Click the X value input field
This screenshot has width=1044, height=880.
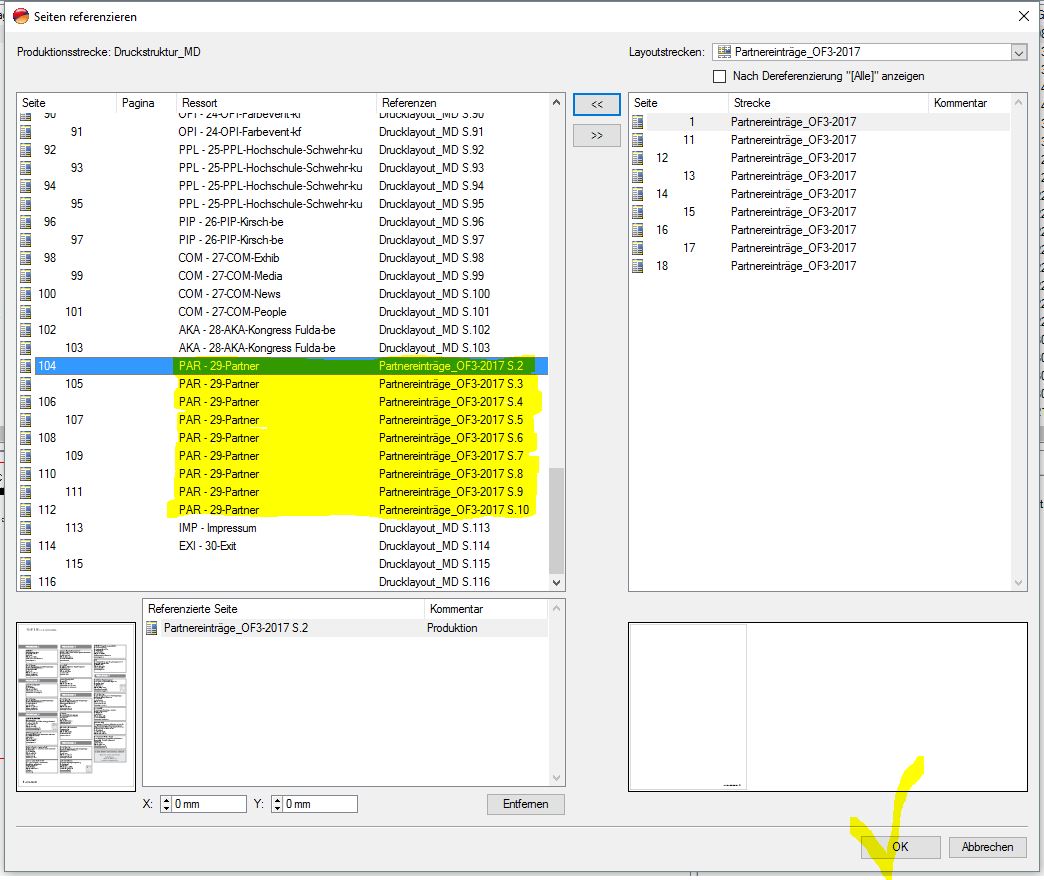(x=208, y=804)
